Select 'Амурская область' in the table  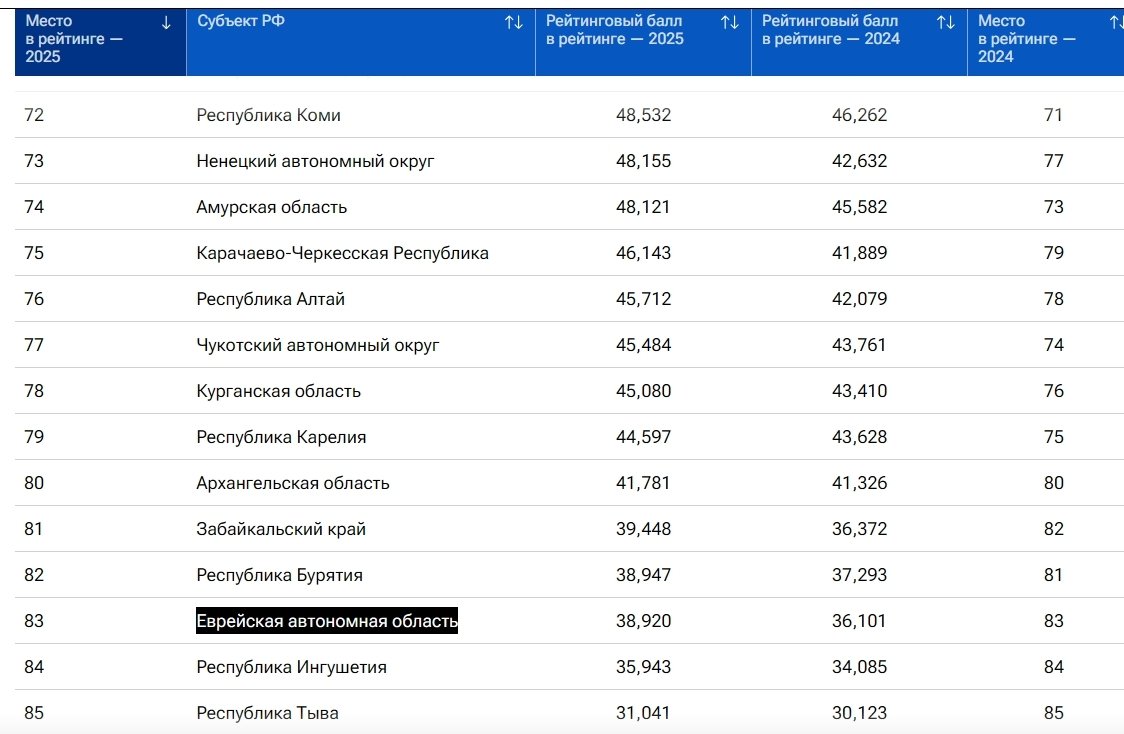click(x=271, y=207)
